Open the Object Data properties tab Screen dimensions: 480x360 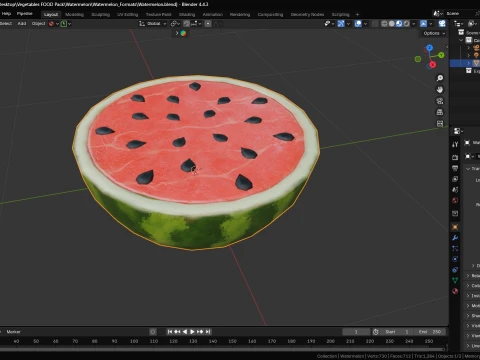tap(455, 280)
